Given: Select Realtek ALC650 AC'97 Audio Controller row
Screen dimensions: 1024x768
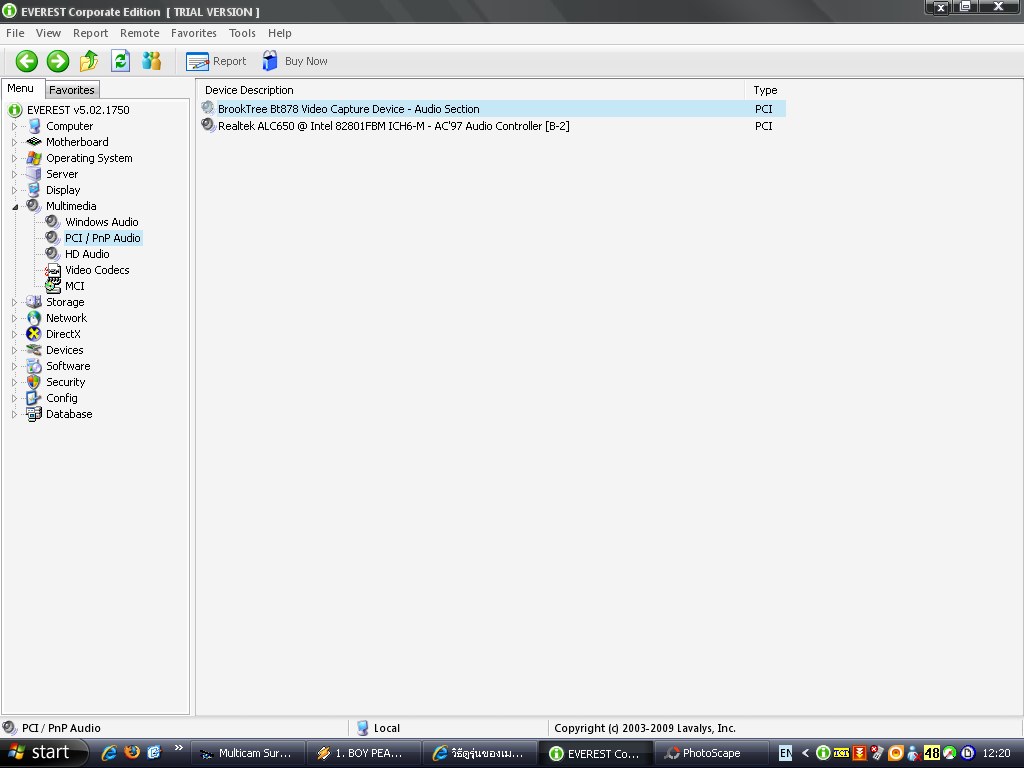Looking at the screenshot, I should point(493,126).
